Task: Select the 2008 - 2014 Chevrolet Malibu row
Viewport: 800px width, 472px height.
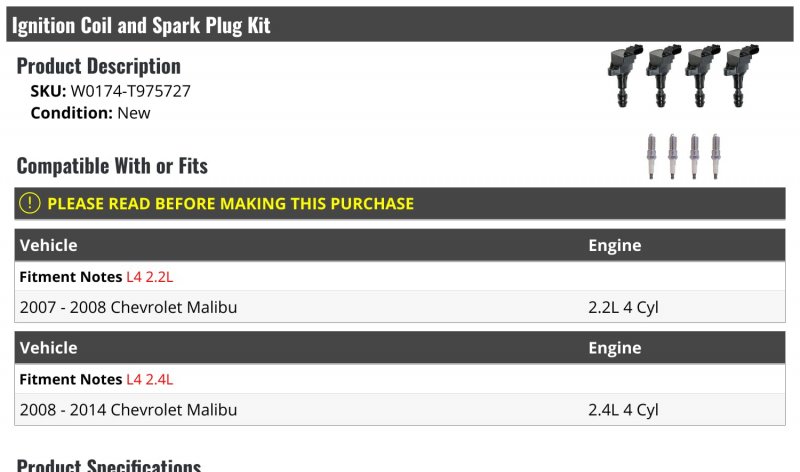Action: coord(128,410)
